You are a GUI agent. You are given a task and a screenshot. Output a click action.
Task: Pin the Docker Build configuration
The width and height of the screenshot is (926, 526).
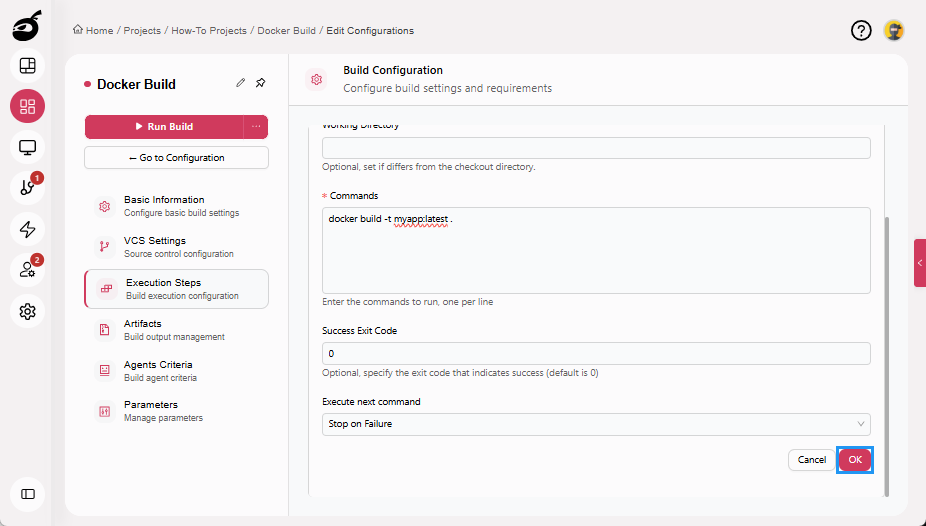click(260, 83)
